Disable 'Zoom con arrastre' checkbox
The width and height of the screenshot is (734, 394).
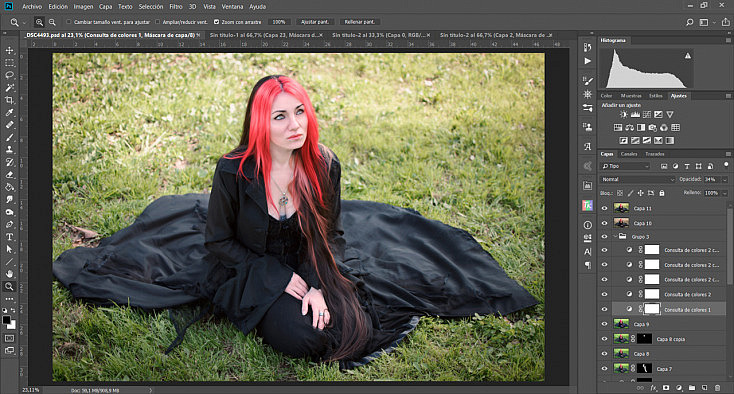216,22
